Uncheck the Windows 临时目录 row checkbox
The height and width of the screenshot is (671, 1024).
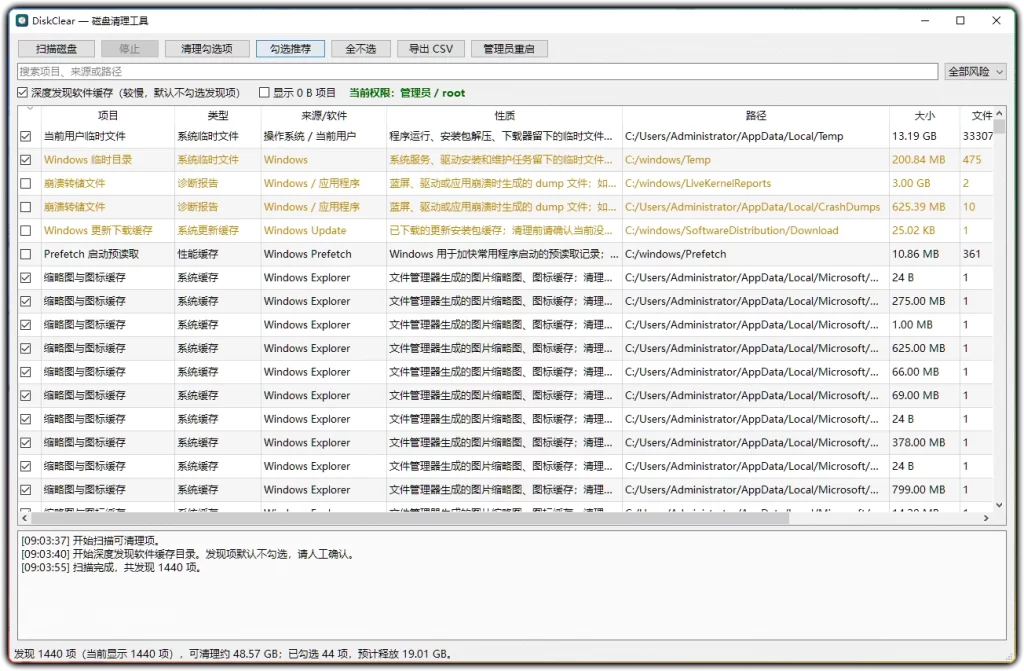click(x=25, y=160)
